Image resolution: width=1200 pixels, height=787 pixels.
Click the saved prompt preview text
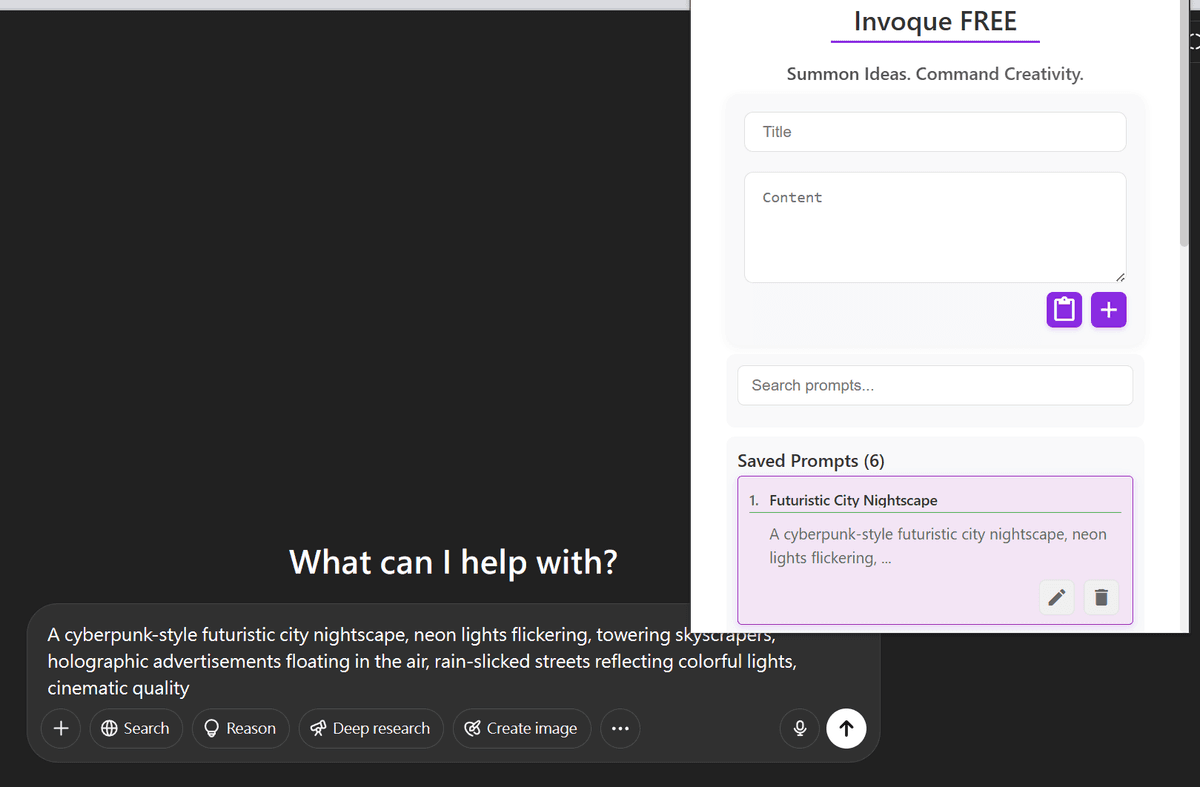click(938, 546)
